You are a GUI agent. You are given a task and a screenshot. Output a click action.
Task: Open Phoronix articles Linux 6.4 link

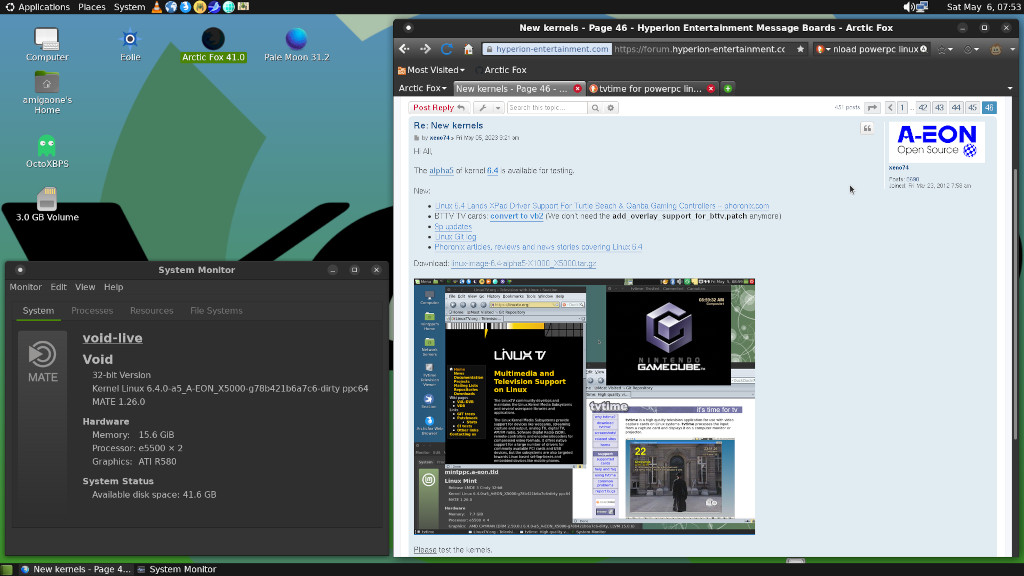(x=538, y=247)
